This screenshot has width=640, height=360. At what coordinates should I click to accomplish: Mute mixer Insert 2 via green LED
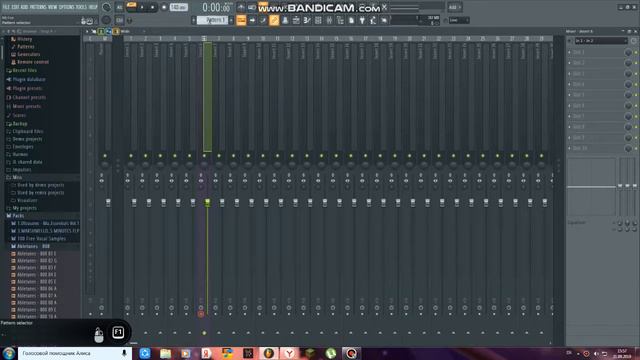coord(145,156)
